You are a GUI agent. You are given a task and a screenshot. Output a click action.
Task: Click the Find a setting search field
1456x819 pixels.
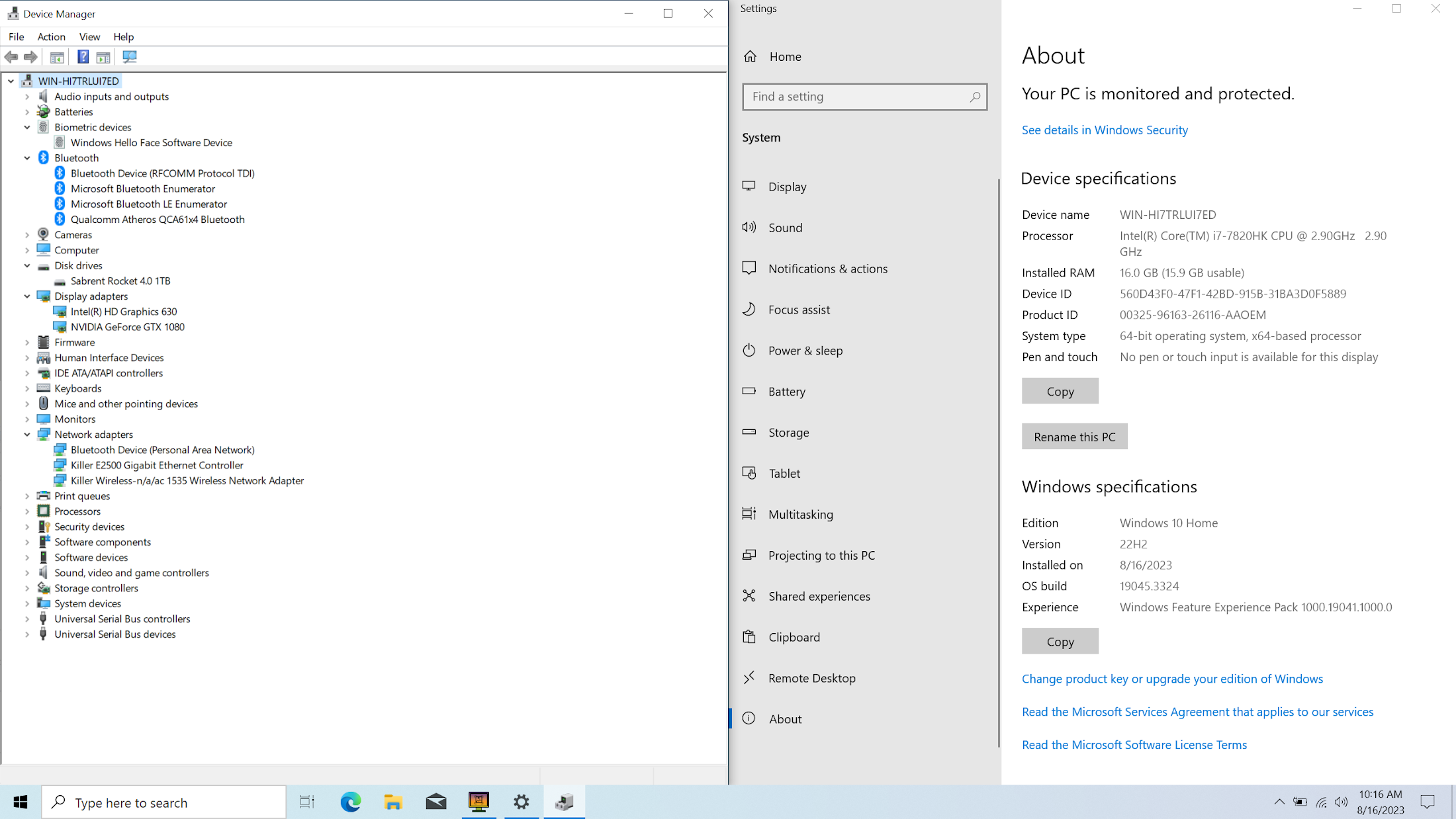864,97
